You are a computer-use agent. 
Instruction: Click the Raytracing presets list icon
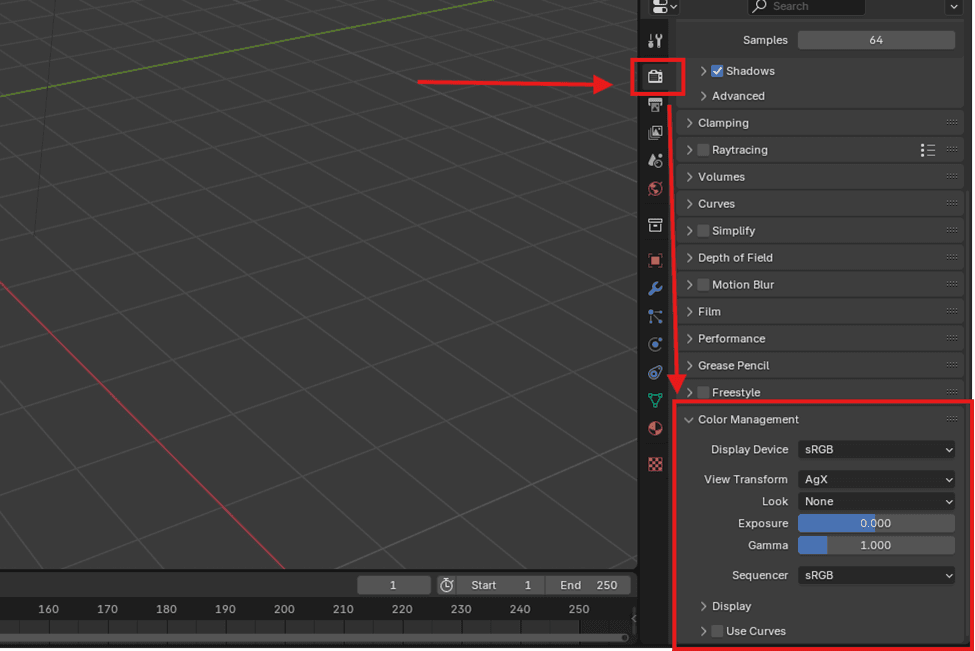point(928,150)
